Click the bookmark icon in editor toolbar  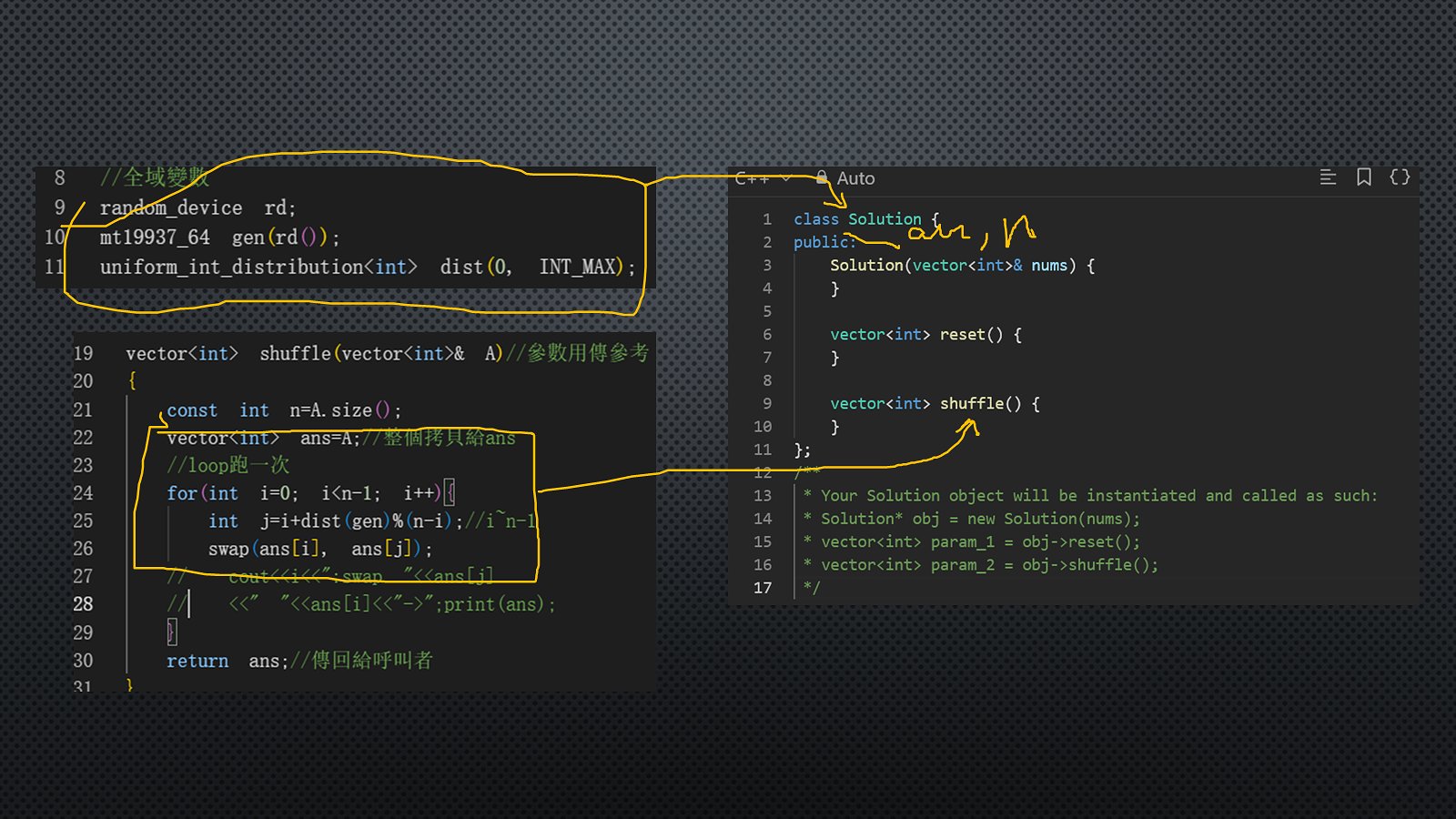pyautogui.click(x=1364, y=177)
